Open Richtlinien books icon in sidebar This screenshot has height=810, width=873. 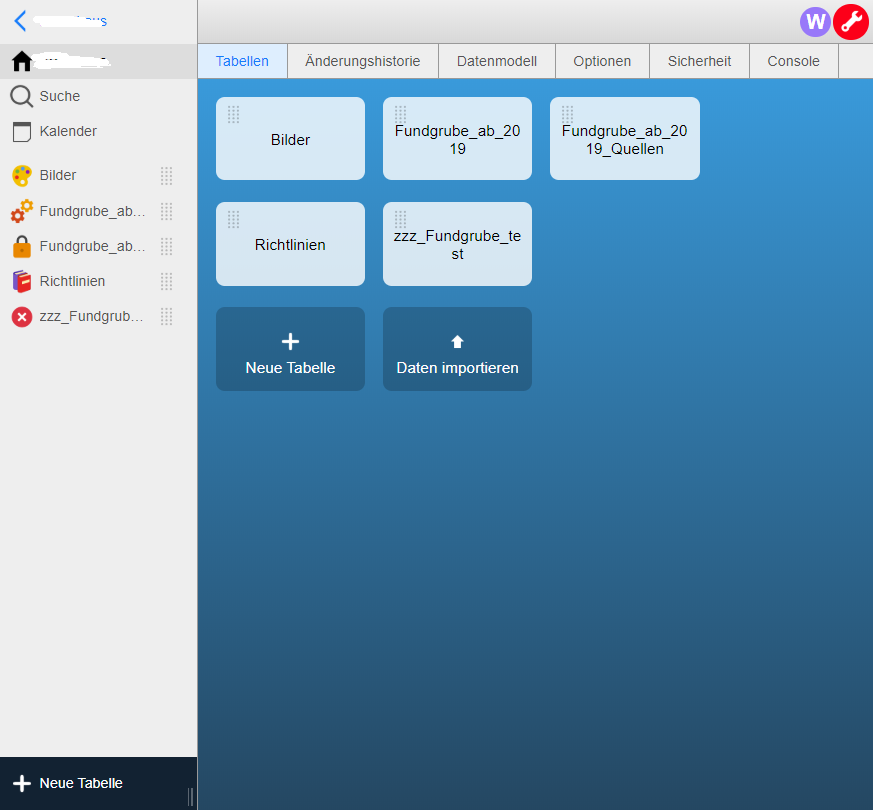point(22,281)
